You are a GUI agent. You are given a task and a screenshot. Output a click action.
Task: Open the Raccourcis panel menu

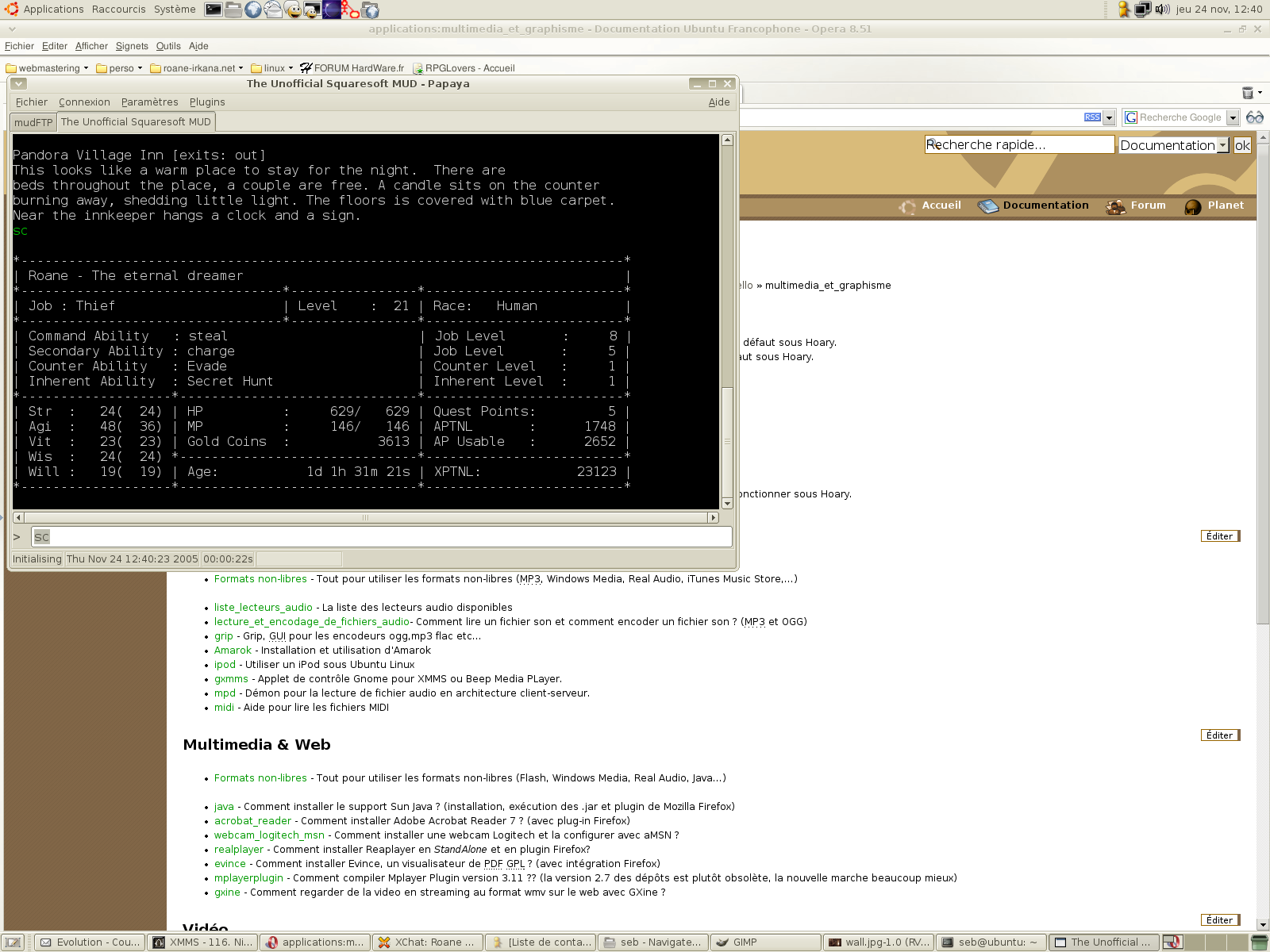click(x=119, y=10)
